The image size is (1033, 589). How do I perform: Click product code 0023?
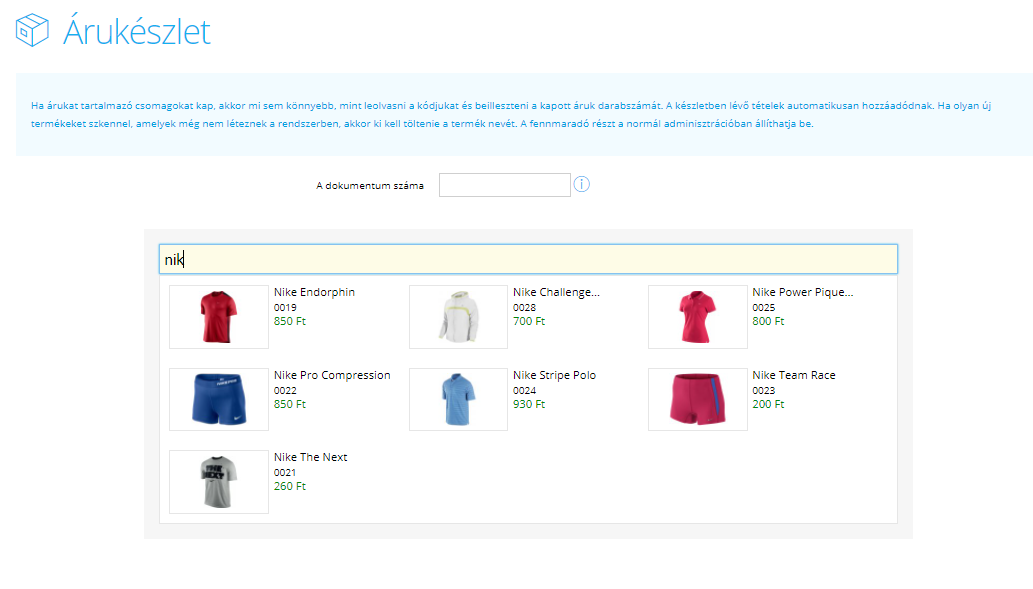click(x=764, y=391)
